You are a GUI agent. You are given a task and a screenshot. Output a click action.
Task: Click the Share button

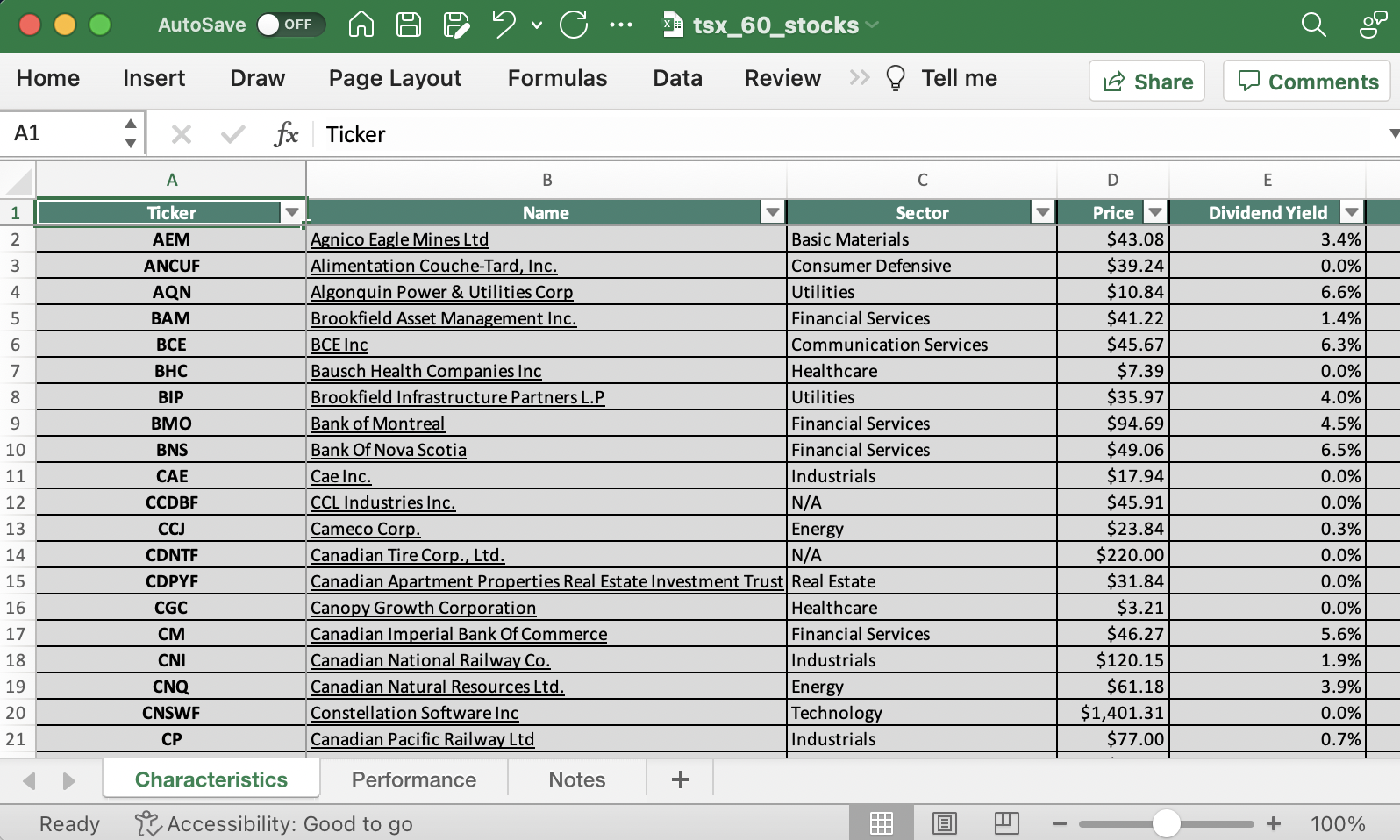click(1146, 81)
